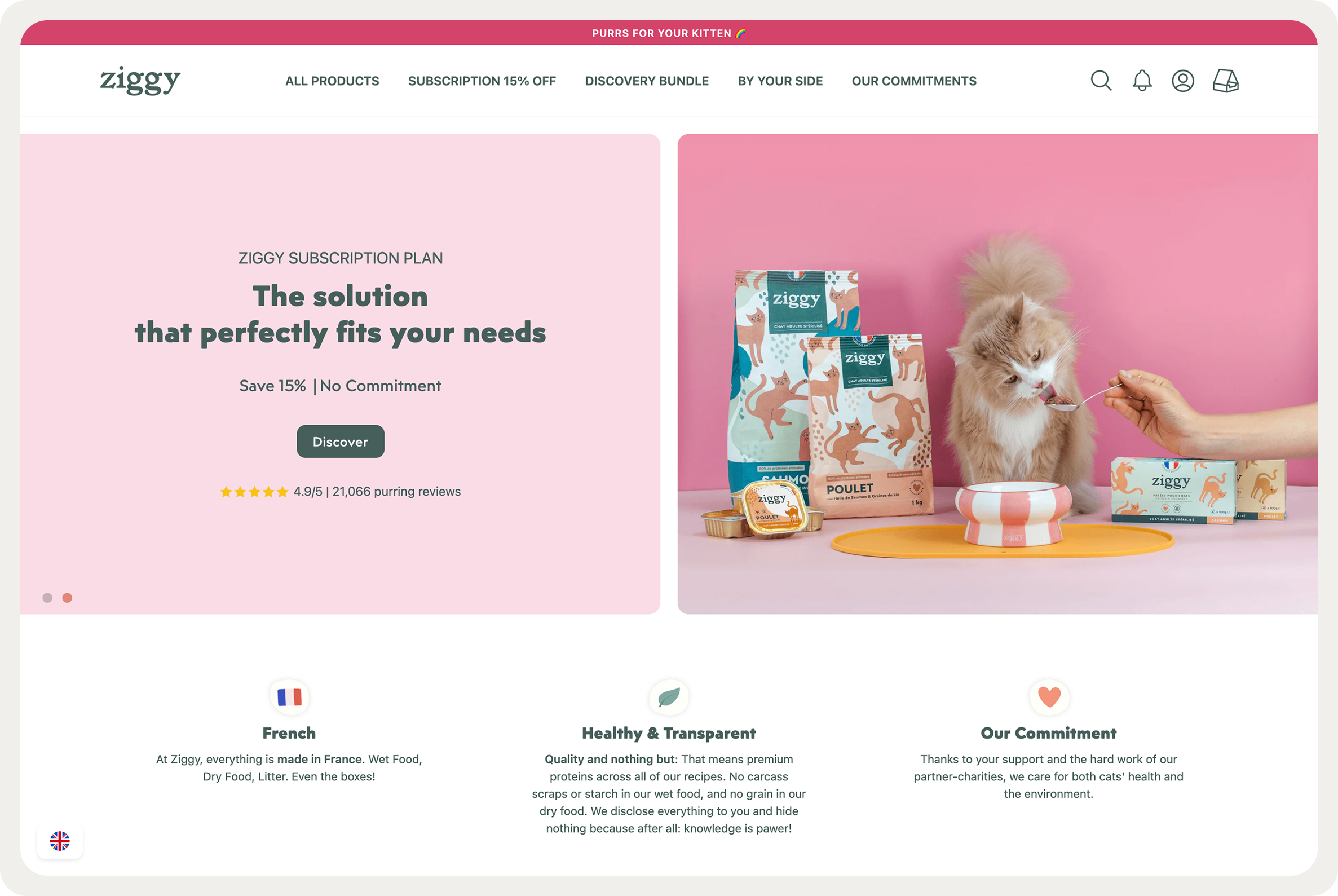Click the UK flag language selector

(59, 841)
